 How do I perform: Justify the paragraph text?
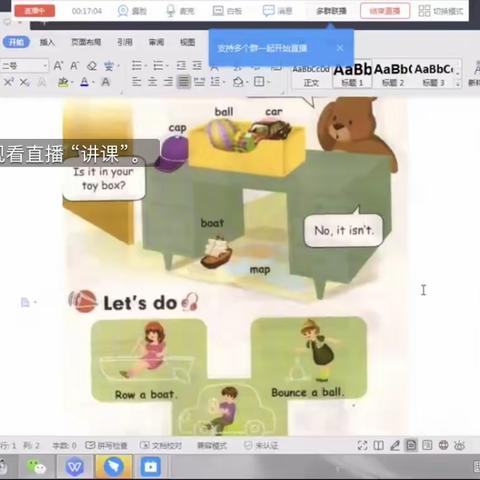[184, 82]
